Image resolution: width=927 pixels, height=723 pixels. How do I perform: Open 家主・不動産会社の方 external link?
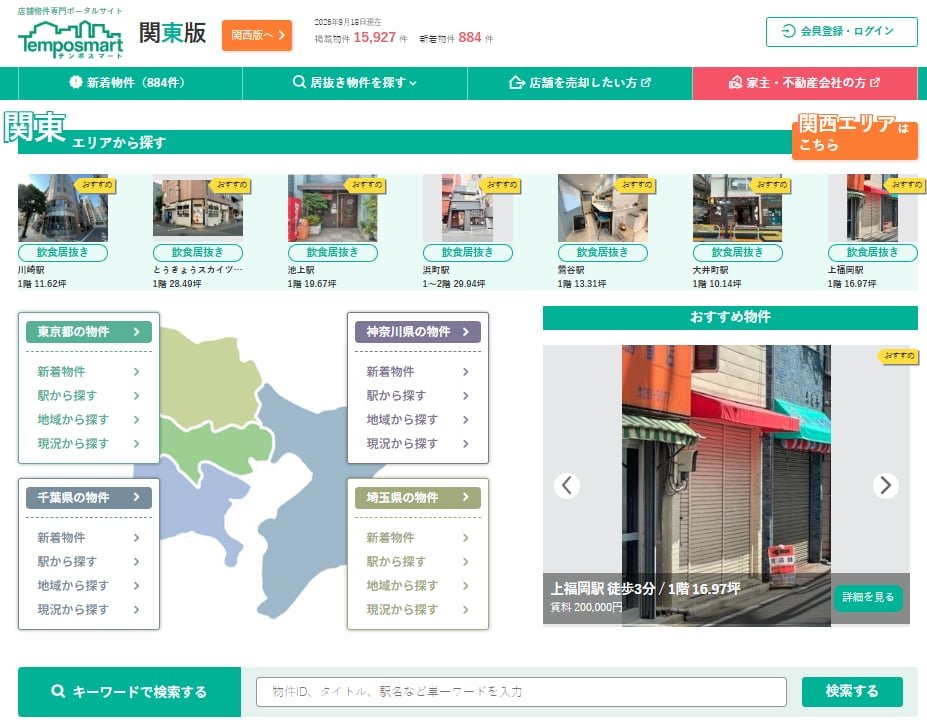coord(805,83)
